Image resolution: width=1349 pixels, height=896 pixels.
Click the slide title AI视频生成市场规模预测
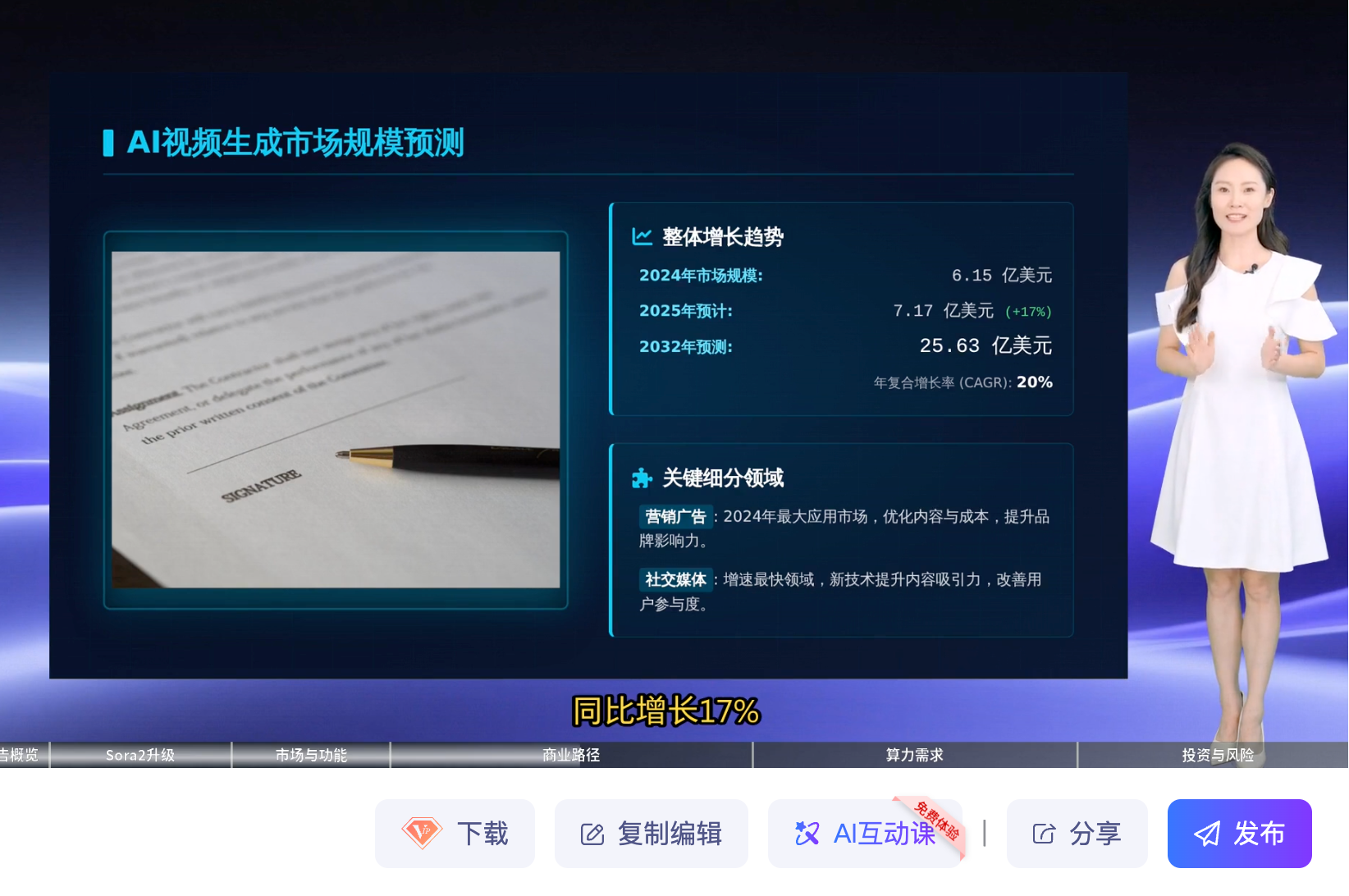(x=295, y=143)
